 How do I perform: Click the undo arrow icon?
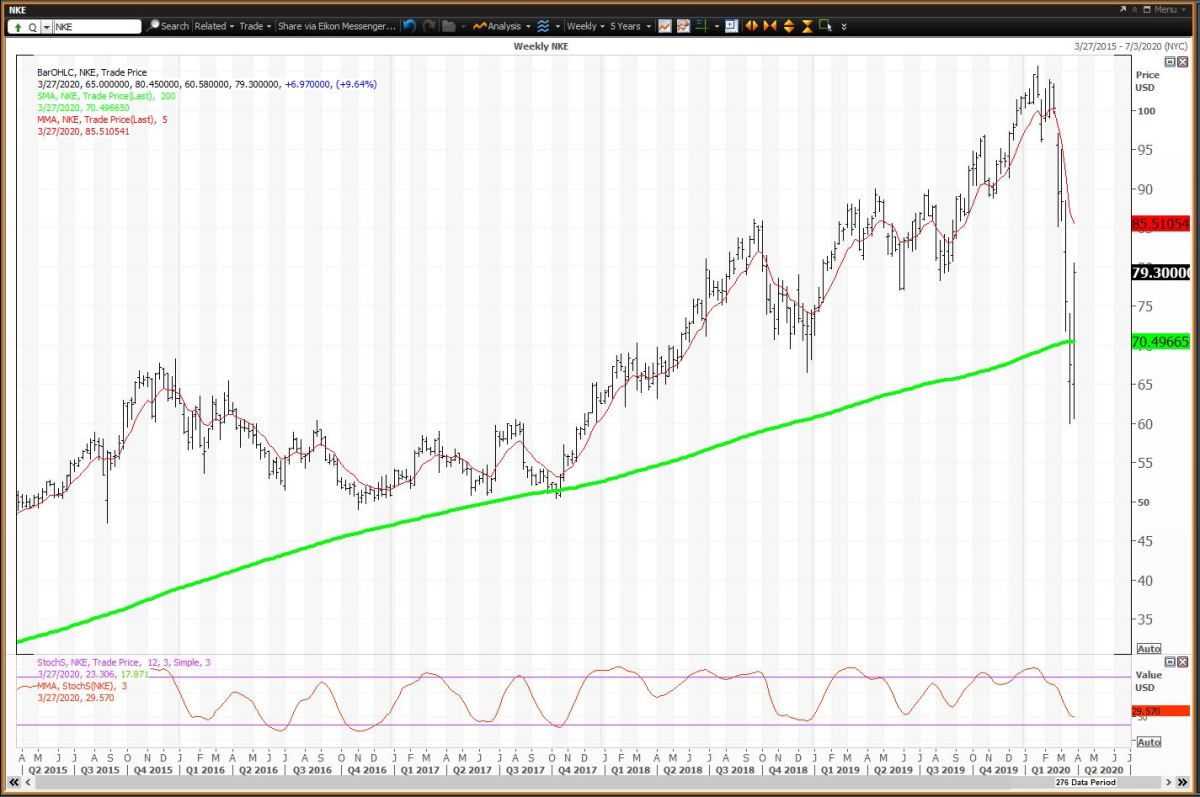[x=410, y=26]
